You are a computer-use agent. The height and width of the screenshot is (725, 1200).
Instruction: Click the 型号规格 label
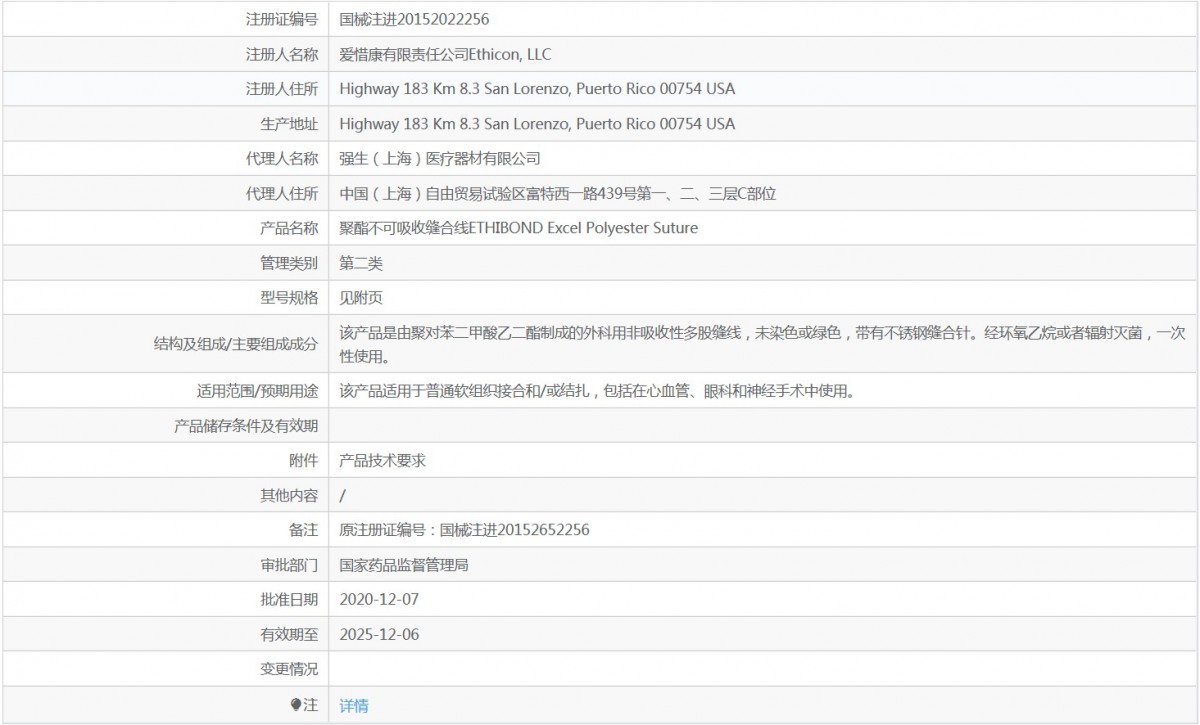pos(289,297)
